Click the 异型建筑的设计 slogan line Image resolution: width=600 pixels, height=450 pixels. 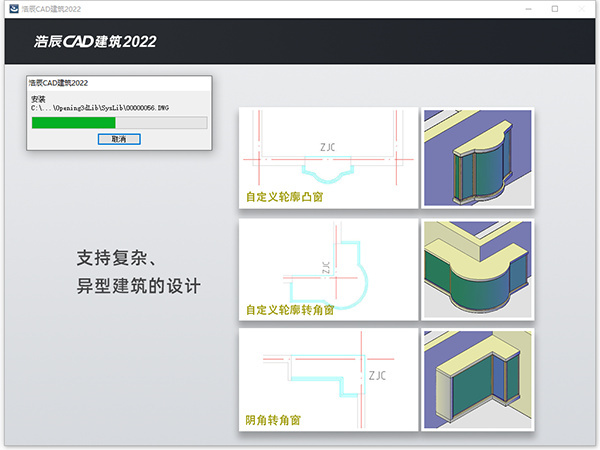(x=139, y=286)
